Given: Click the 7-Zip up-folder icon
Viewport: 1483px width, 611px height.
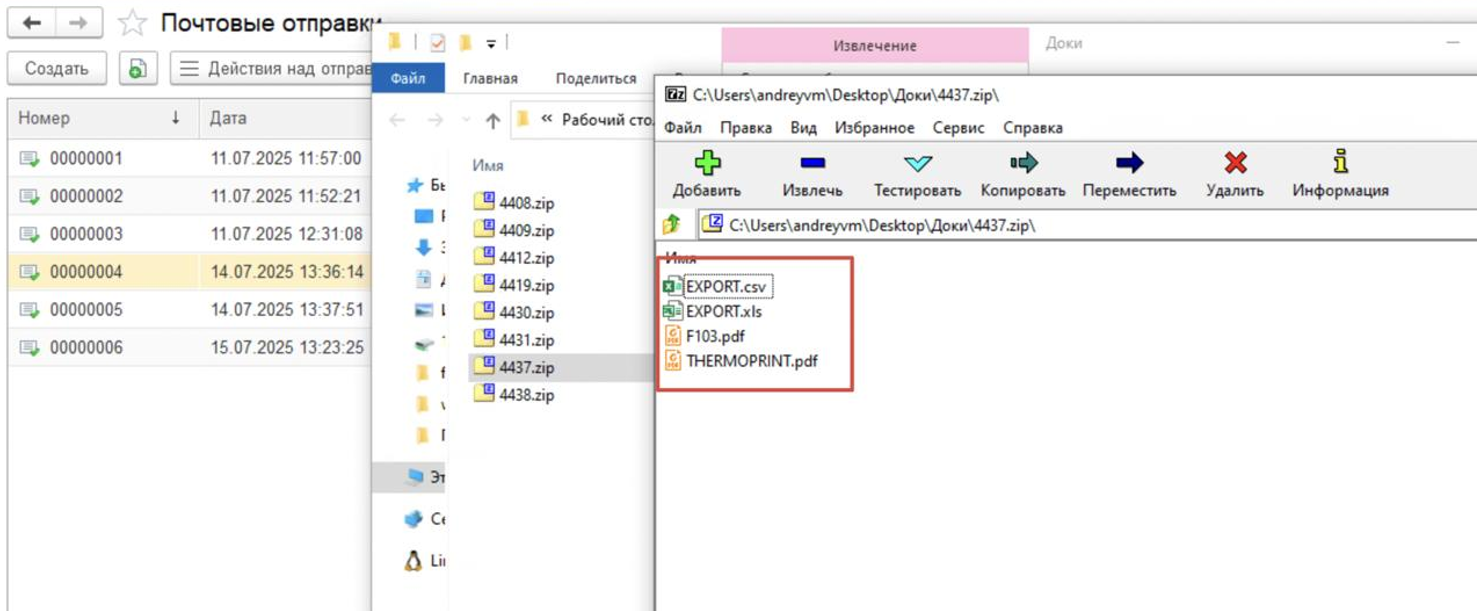Looking at the screenshot, I should 672,225.
